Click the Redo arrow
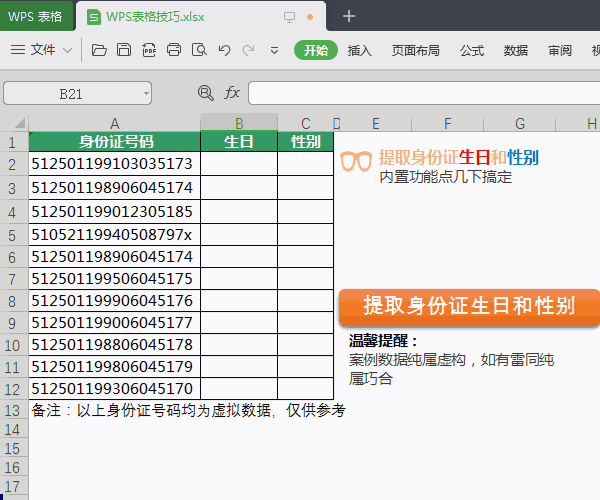This screenshot has height=500, width=600. click(248, 50)
